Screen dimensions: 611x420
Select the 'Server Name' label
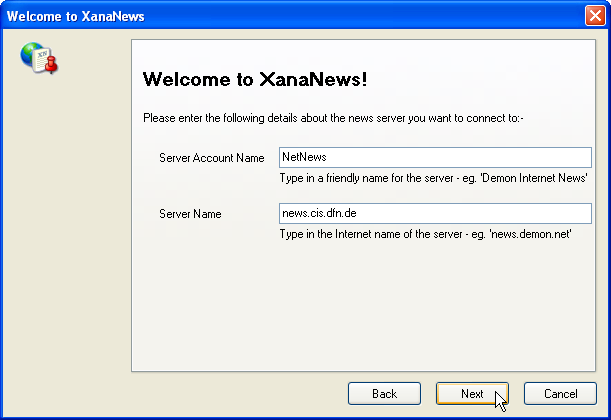tap(190, 214)
